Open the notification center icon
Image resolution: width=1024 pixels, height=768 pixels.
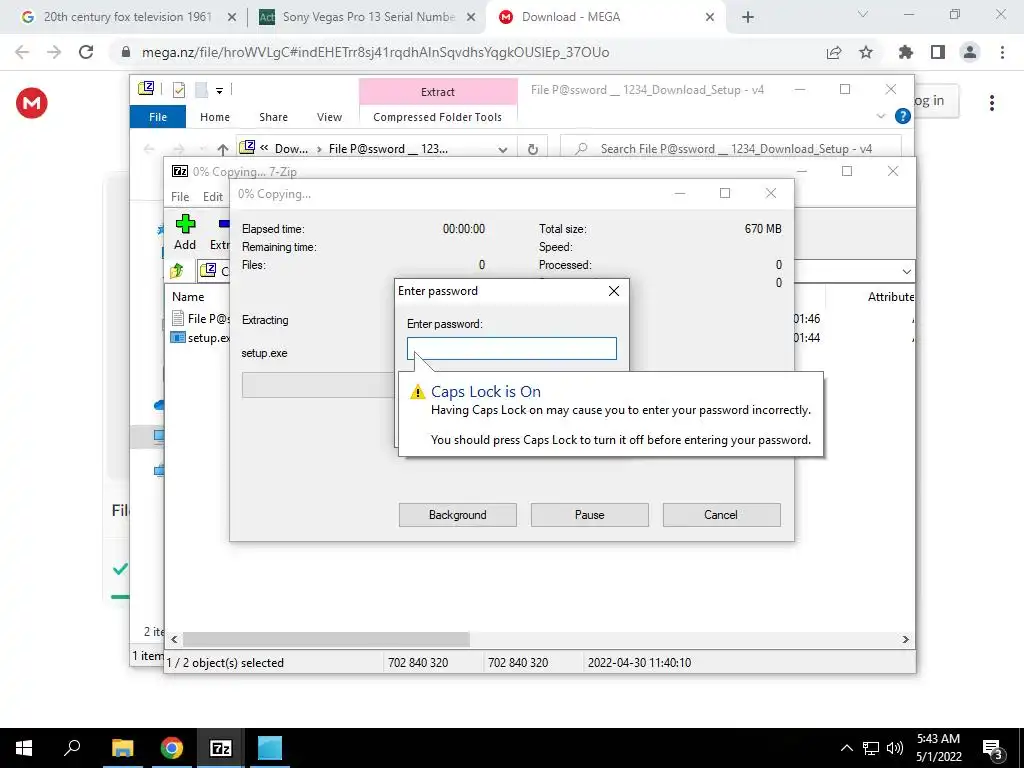point(993,748)
